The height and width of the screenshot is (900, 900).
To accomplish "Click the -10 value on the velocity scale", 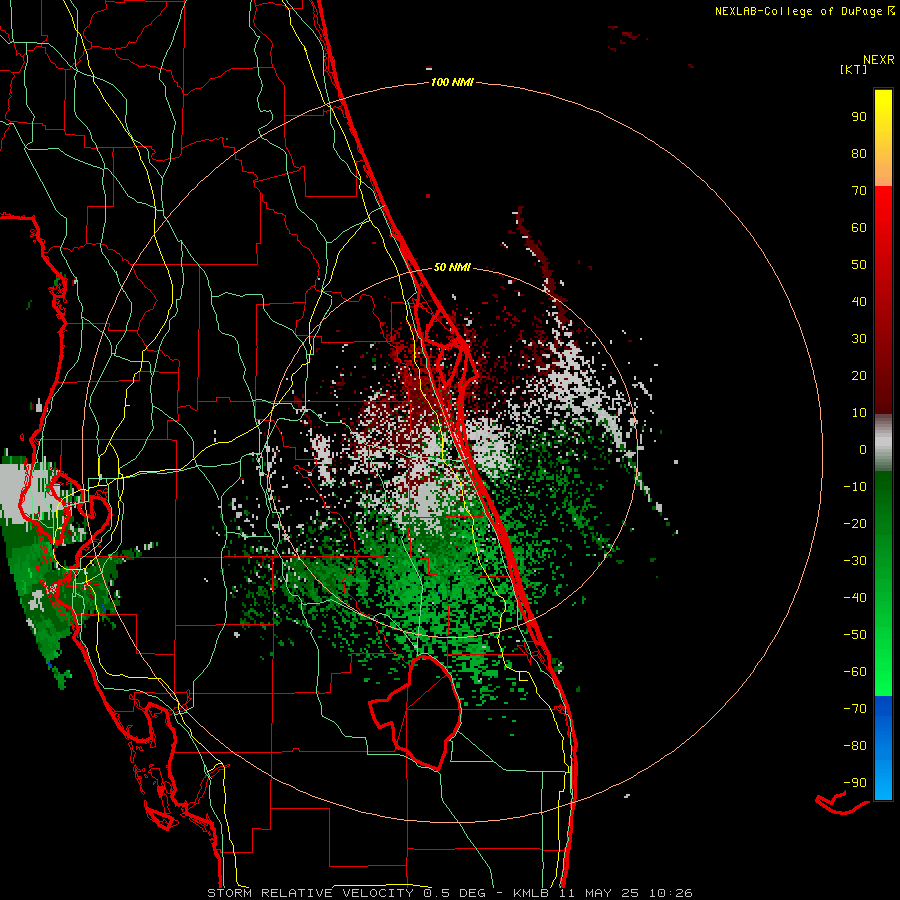I will (855, 487).
